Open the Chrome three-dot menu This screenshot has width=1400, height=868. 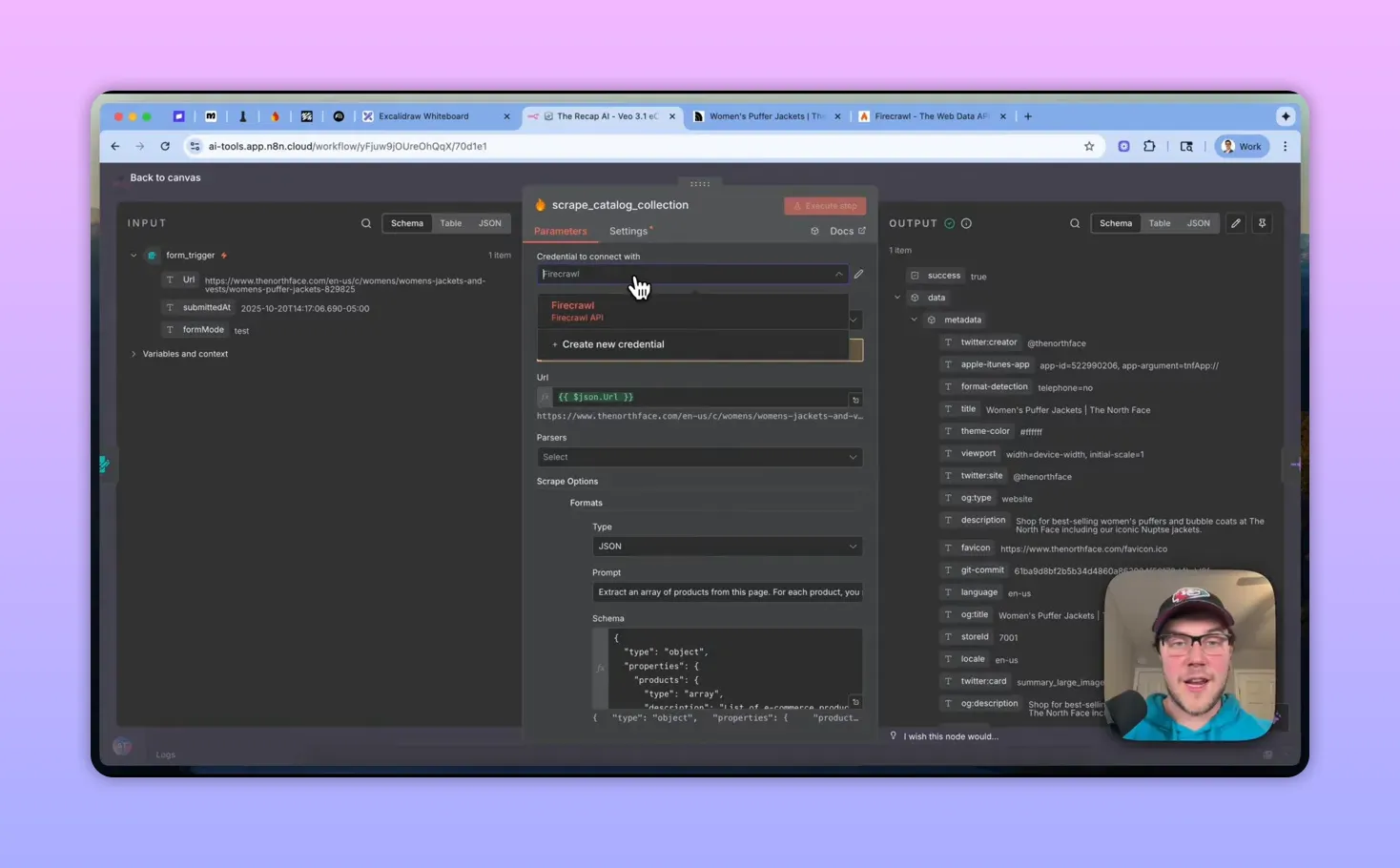[1286, 146]
